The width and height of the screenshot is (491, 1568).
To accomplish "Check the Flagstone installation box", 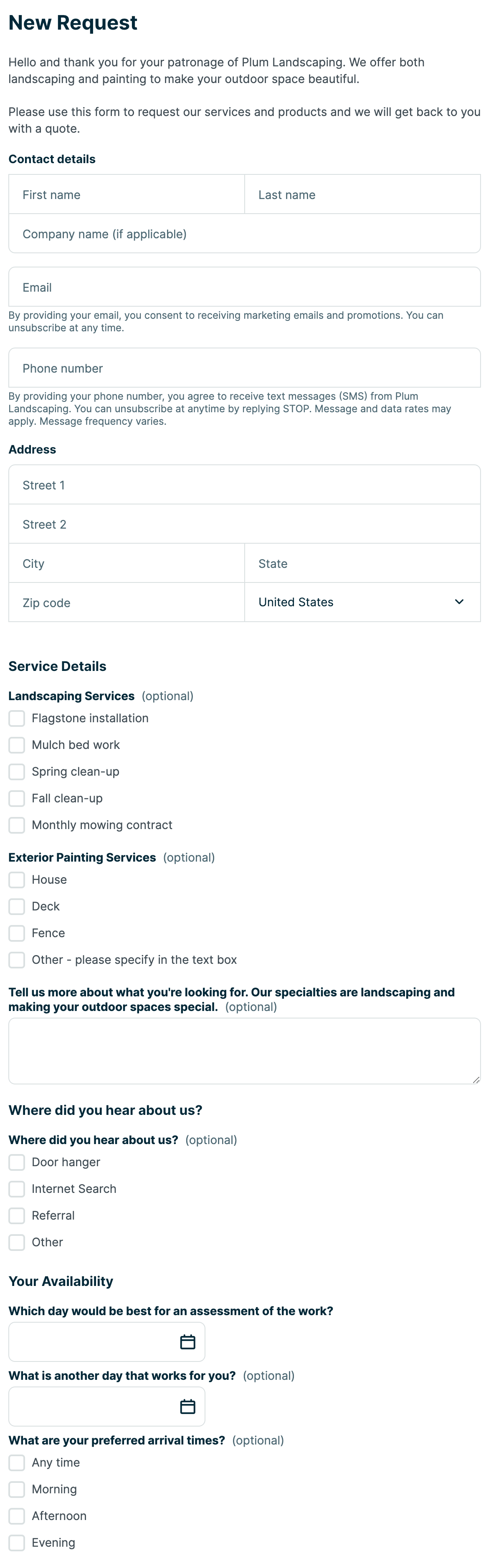I will [x=17, y=718].
